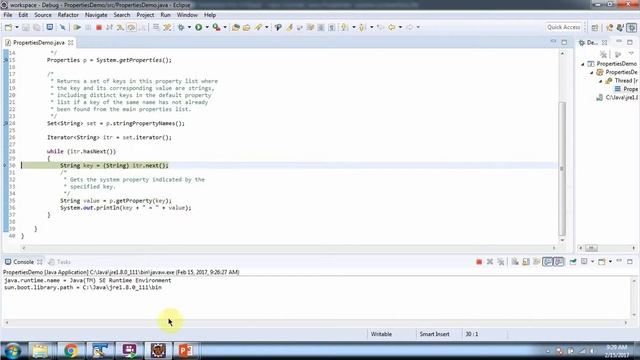
Task: Open the dropdown arrow beside New
Action: click(17, 27)
